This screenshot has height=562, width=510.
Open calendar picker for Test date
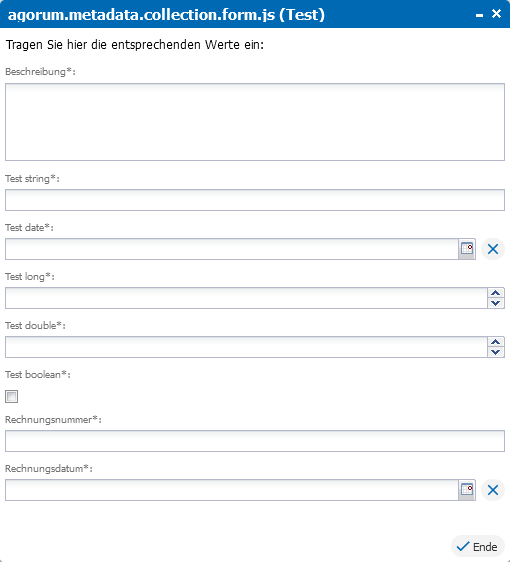[x=467, y=249]
